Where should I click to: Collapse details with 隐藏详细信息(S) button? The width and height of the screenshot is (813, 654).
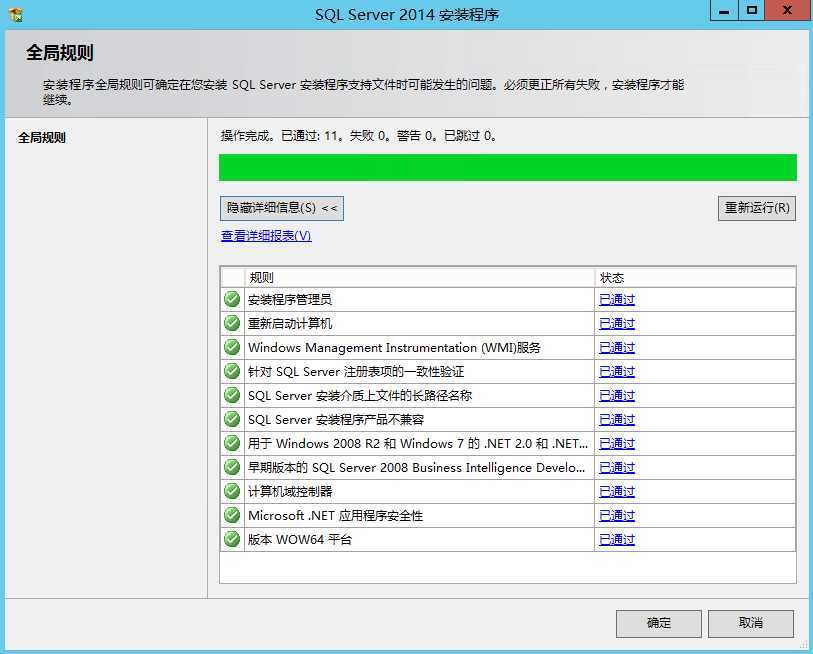coord(282,208)
